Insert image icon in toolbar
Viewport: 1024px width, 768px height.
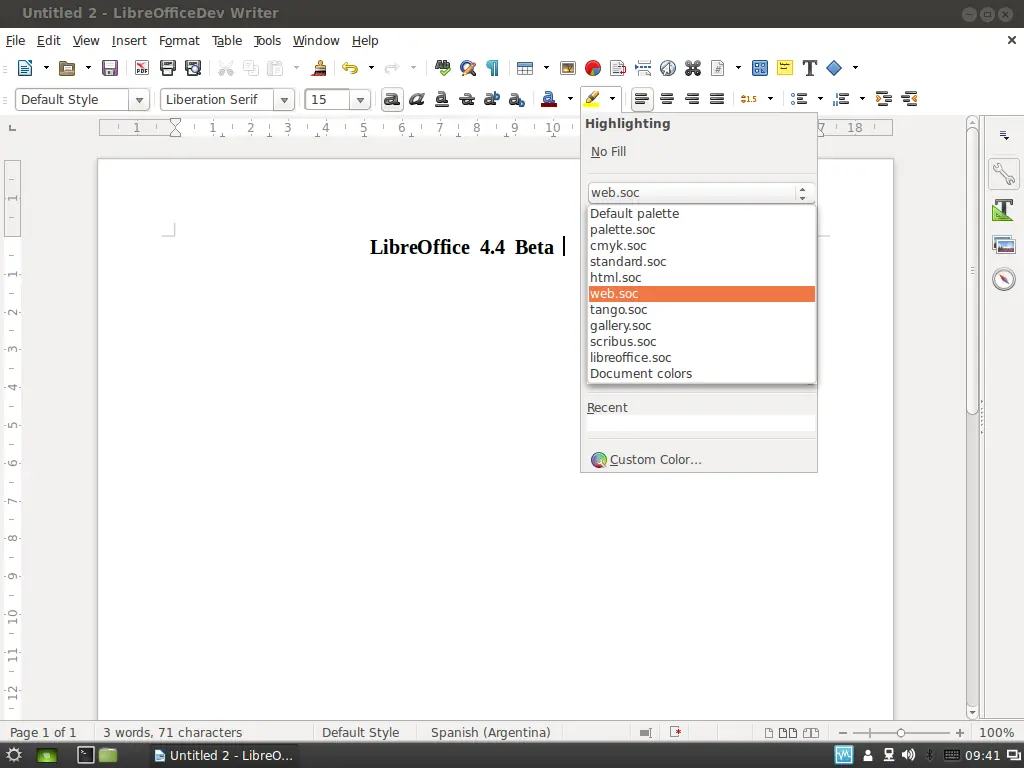tap(568, 68)
